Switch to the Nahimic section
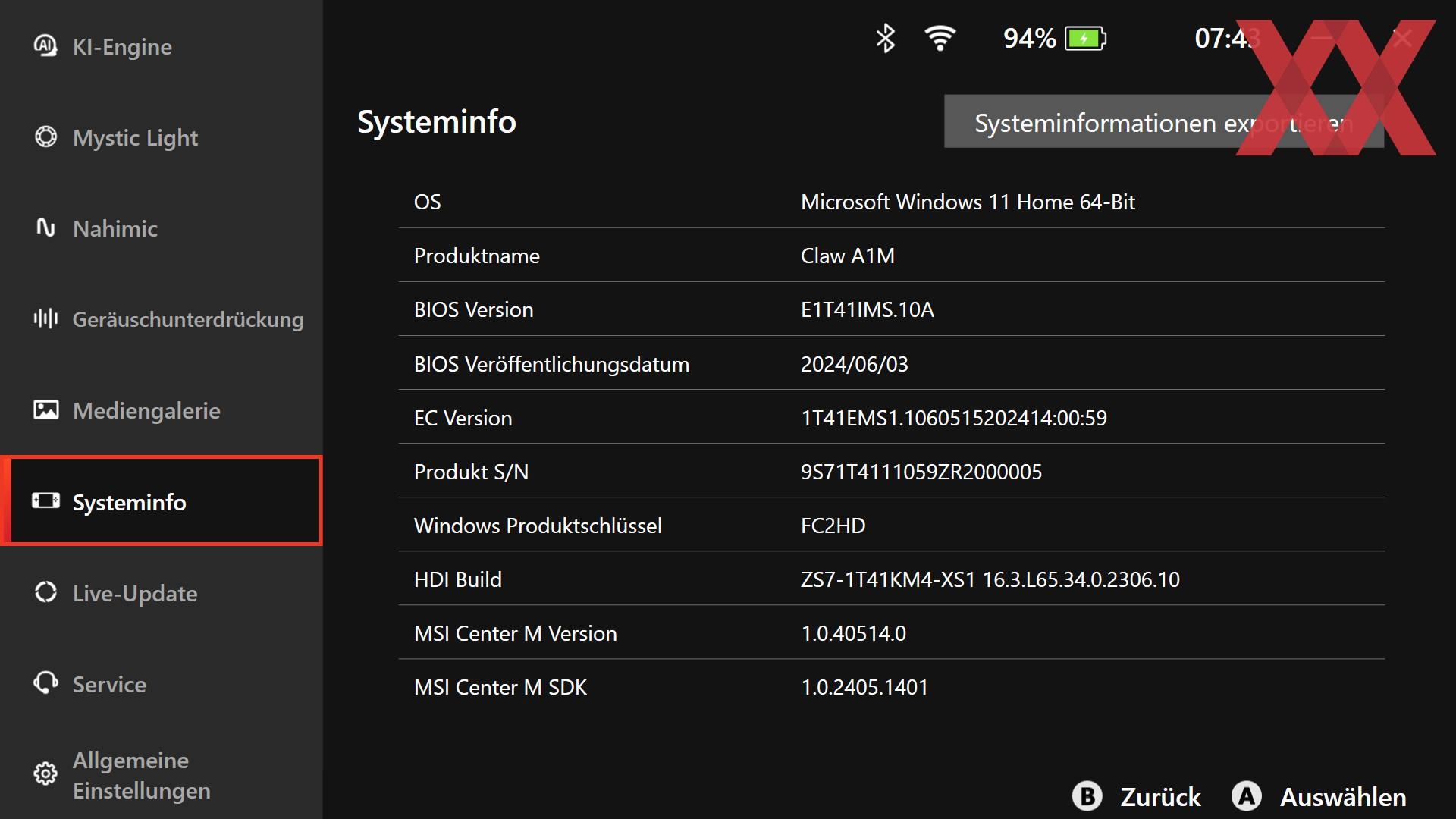This screenshot has width=1456, height=819. (162, 228)
